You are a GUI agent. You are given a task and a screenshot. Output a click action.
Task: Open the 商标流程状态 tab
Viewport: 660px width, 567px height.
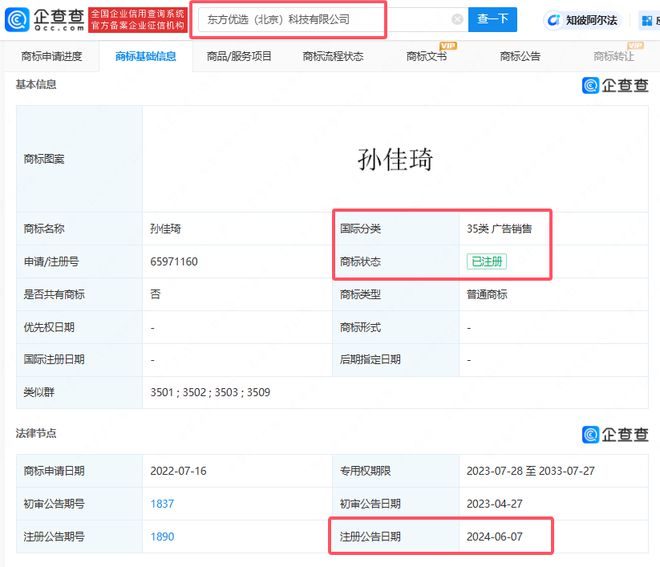(x=333, y=56)
